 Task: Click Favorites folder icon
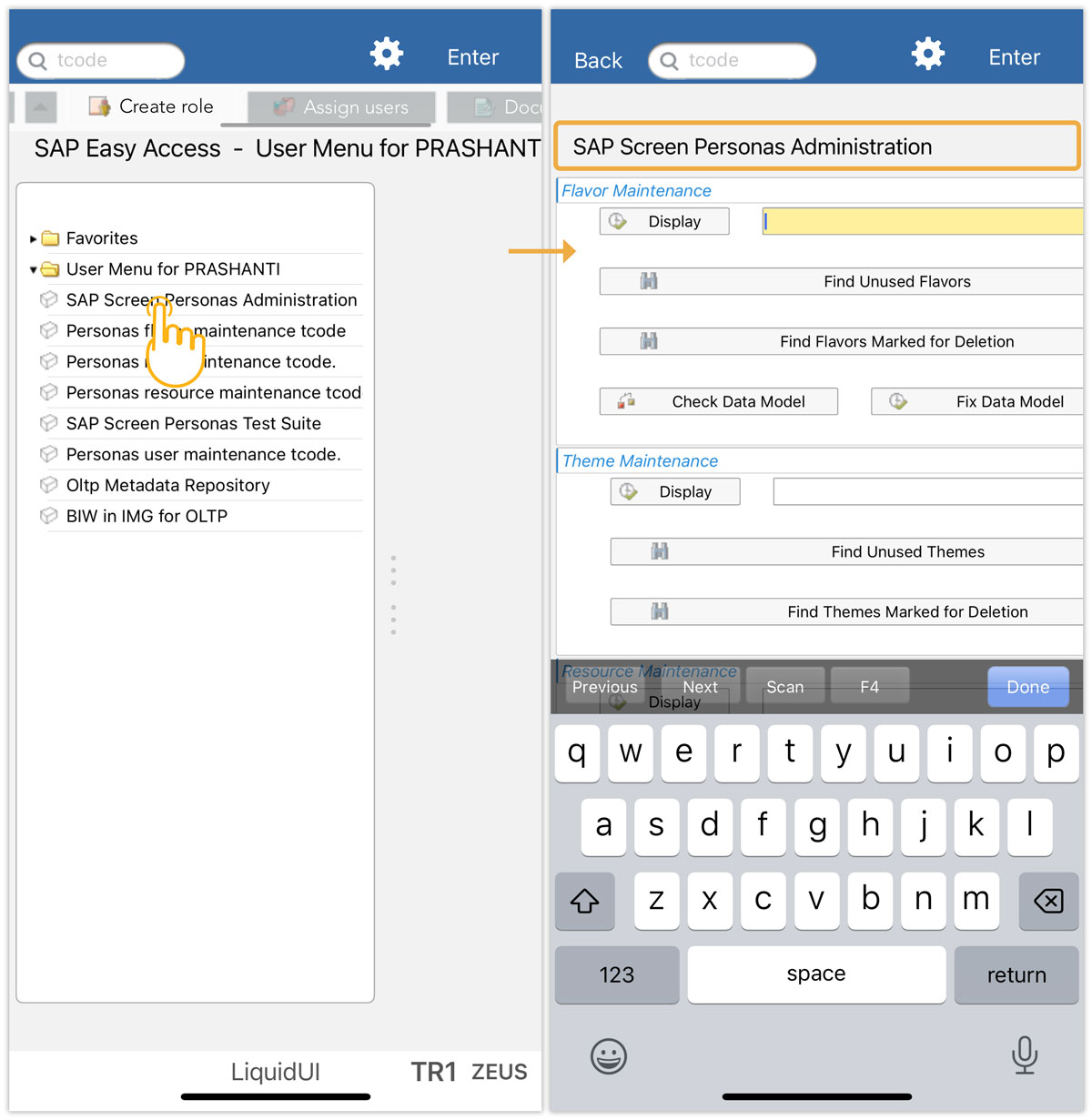coord(50,238)
